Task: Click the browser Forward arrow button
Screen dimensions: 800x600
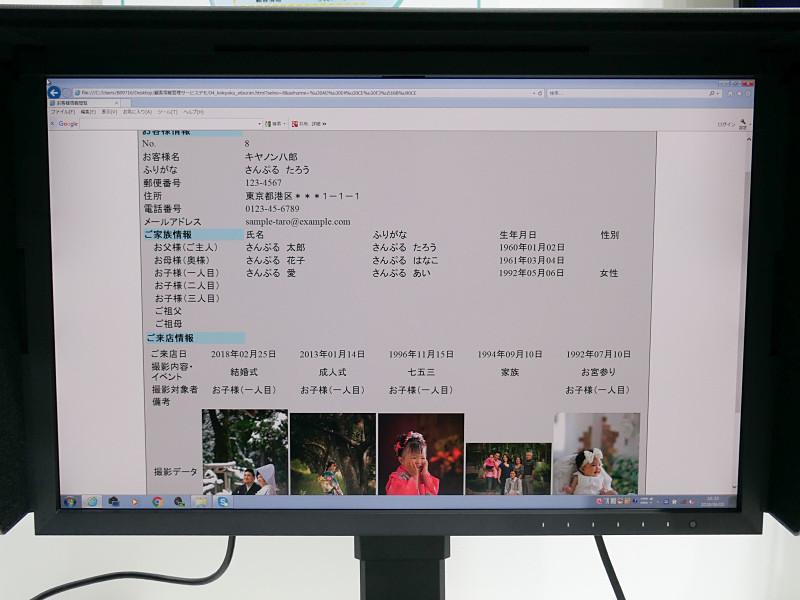Action: click(67, 93)
